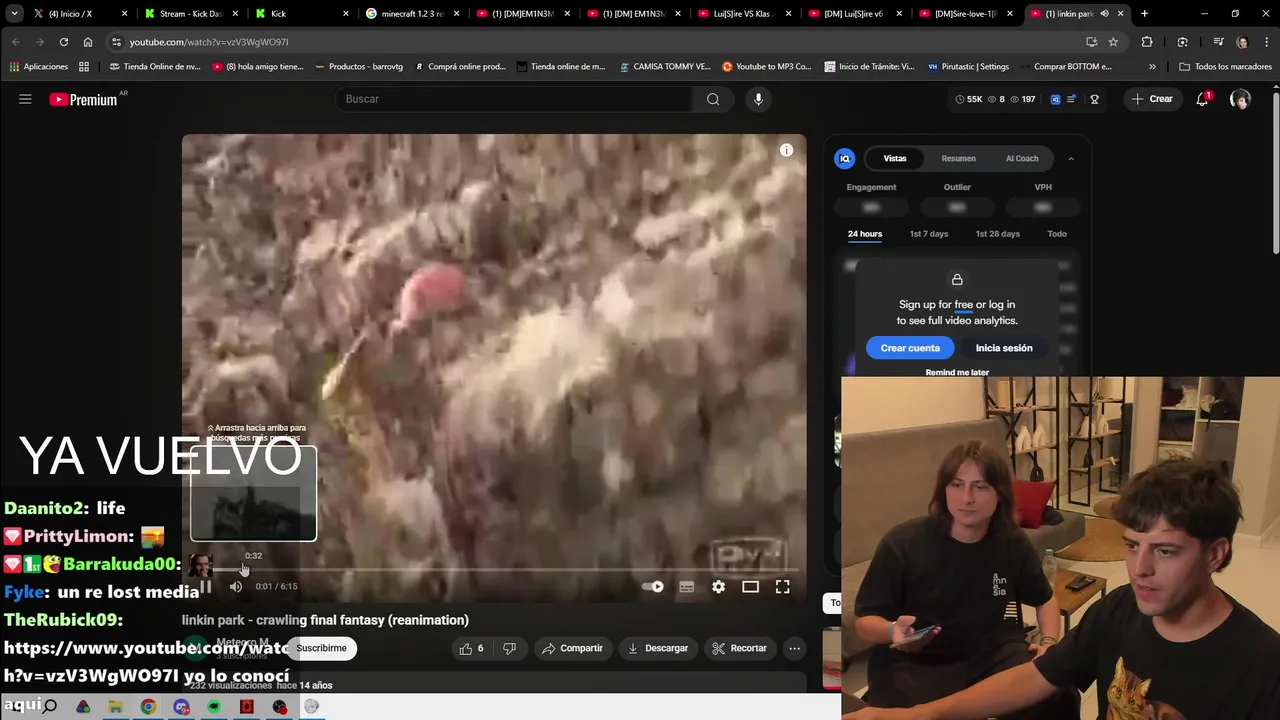Select the Todo range tab

1057,234
